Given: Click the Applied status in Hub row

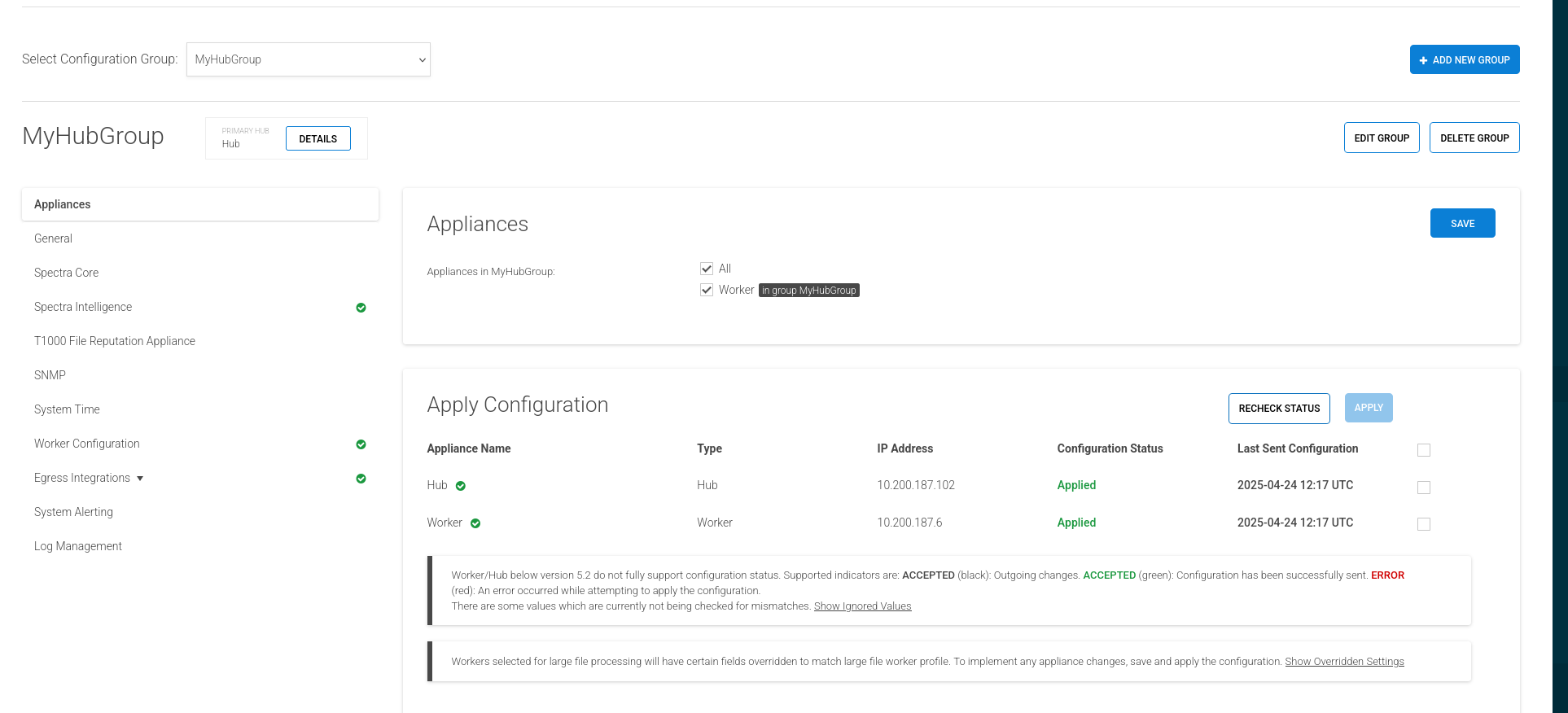Looking at the screenshot, I should tap(1076, 485).
